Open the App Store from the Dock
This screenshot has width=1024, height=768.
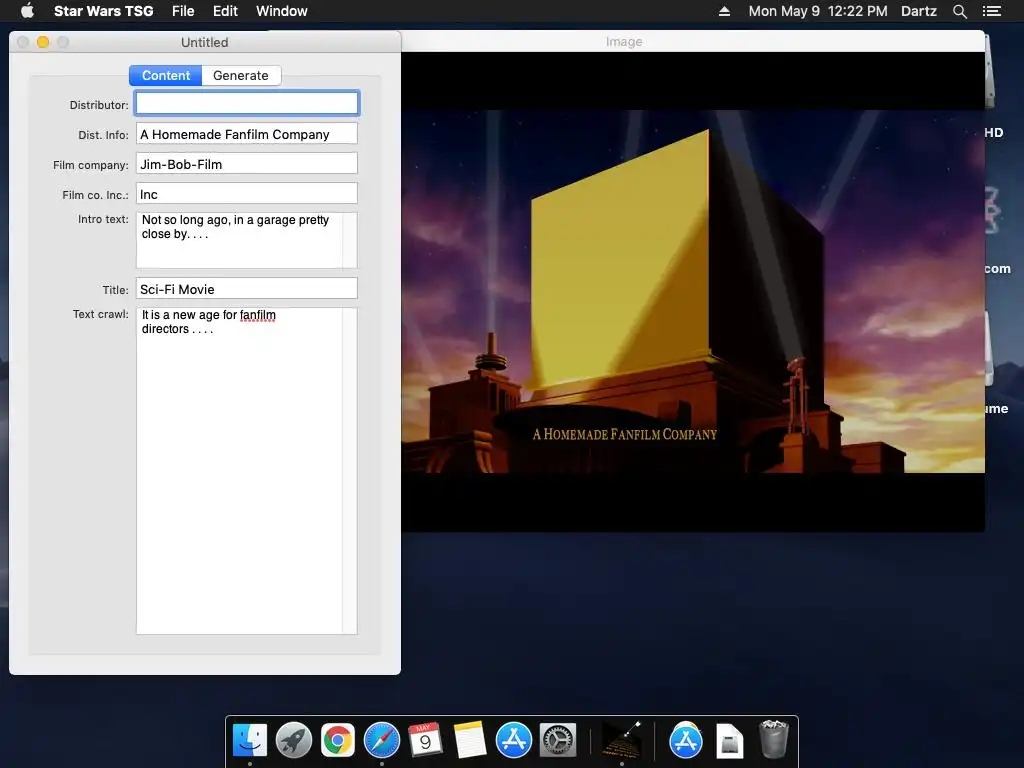click(x=513, y=741)
